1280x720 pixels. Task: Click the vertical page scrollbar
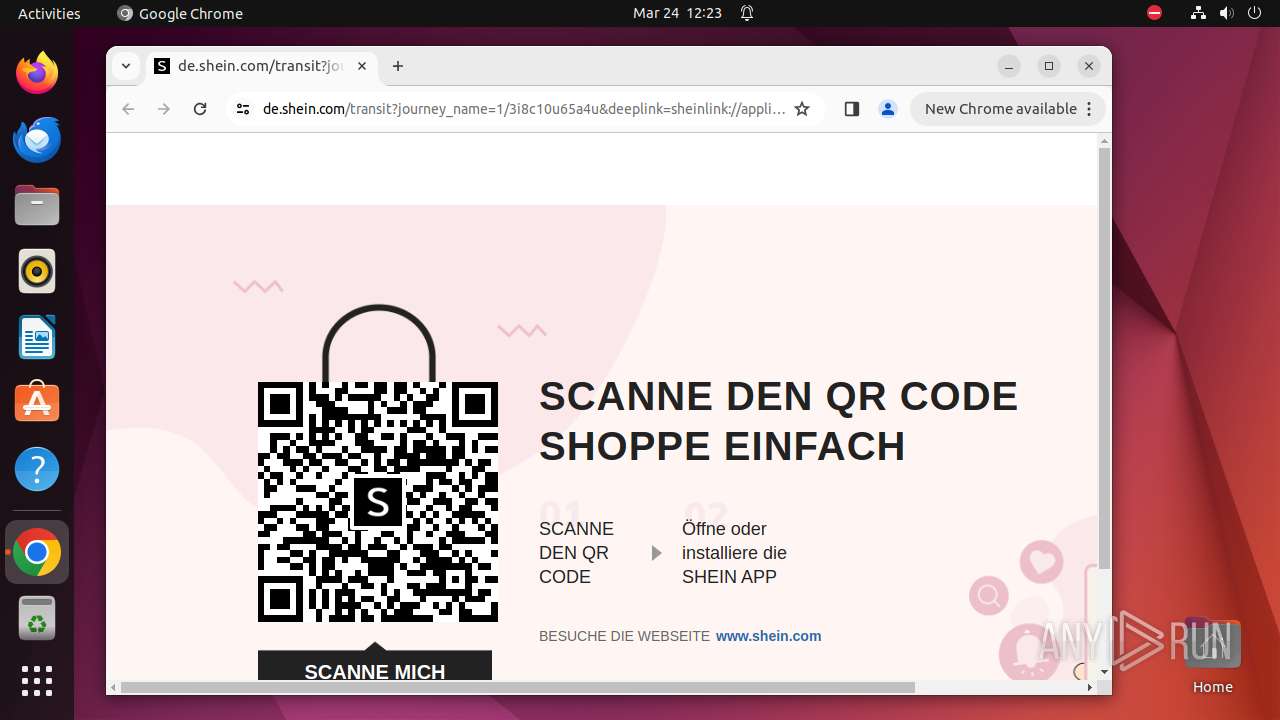tap(1104, 358)
